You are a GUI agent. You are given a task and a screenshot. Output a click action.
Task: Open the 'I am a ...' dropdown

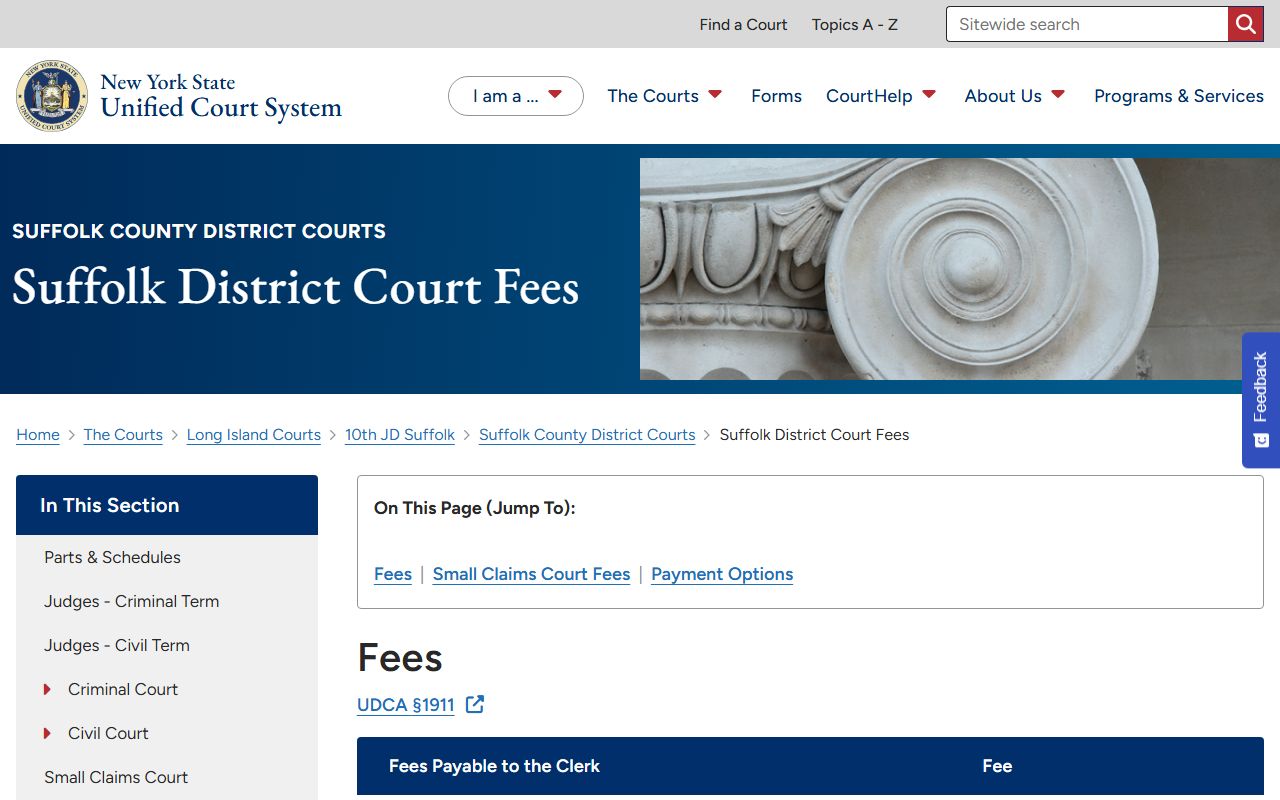(x=516, y=96)
